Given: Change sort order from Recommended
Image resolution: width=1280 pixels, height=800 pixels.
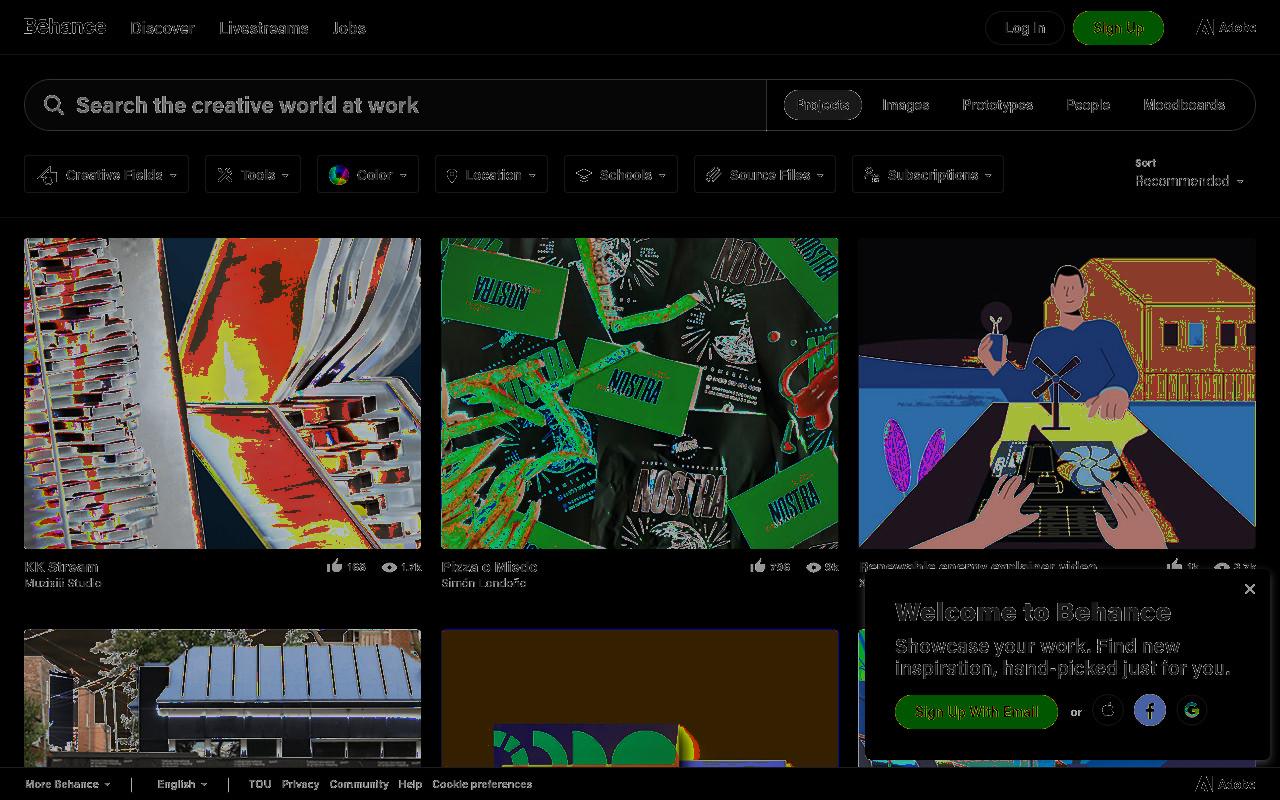Looking at the screenshot, I should tap(1189, 181).
